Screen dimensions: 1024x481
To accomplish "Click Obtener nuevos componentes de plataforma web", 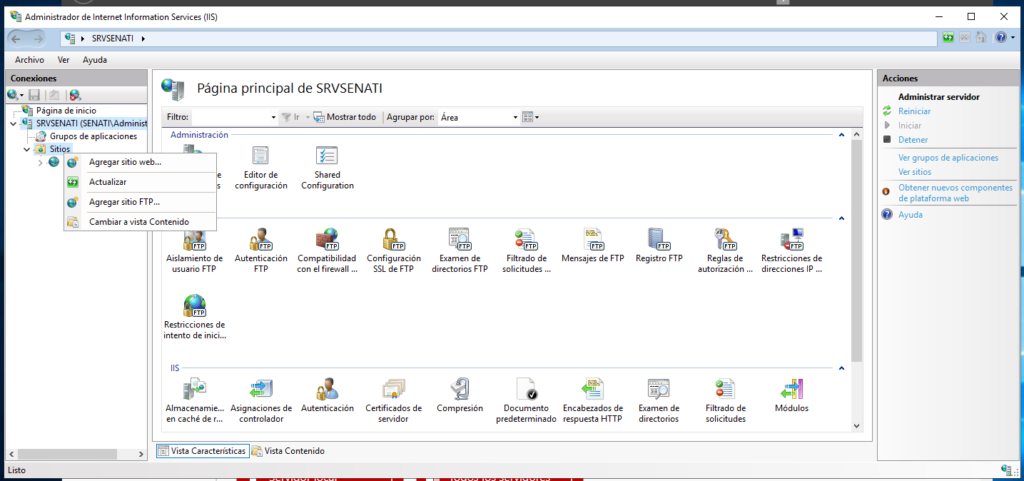I will tap(955, 193).
